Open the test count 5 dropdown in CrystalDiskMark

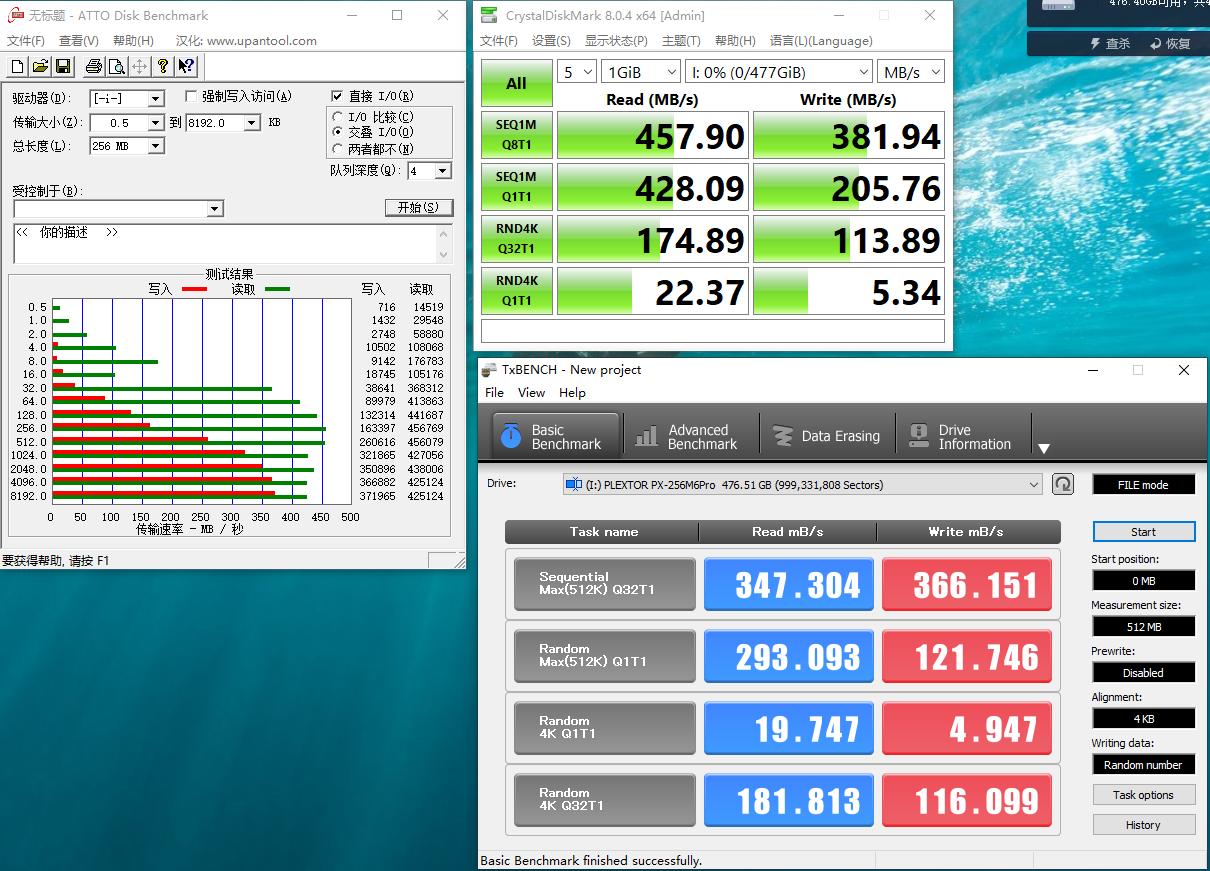pos(577,72)
